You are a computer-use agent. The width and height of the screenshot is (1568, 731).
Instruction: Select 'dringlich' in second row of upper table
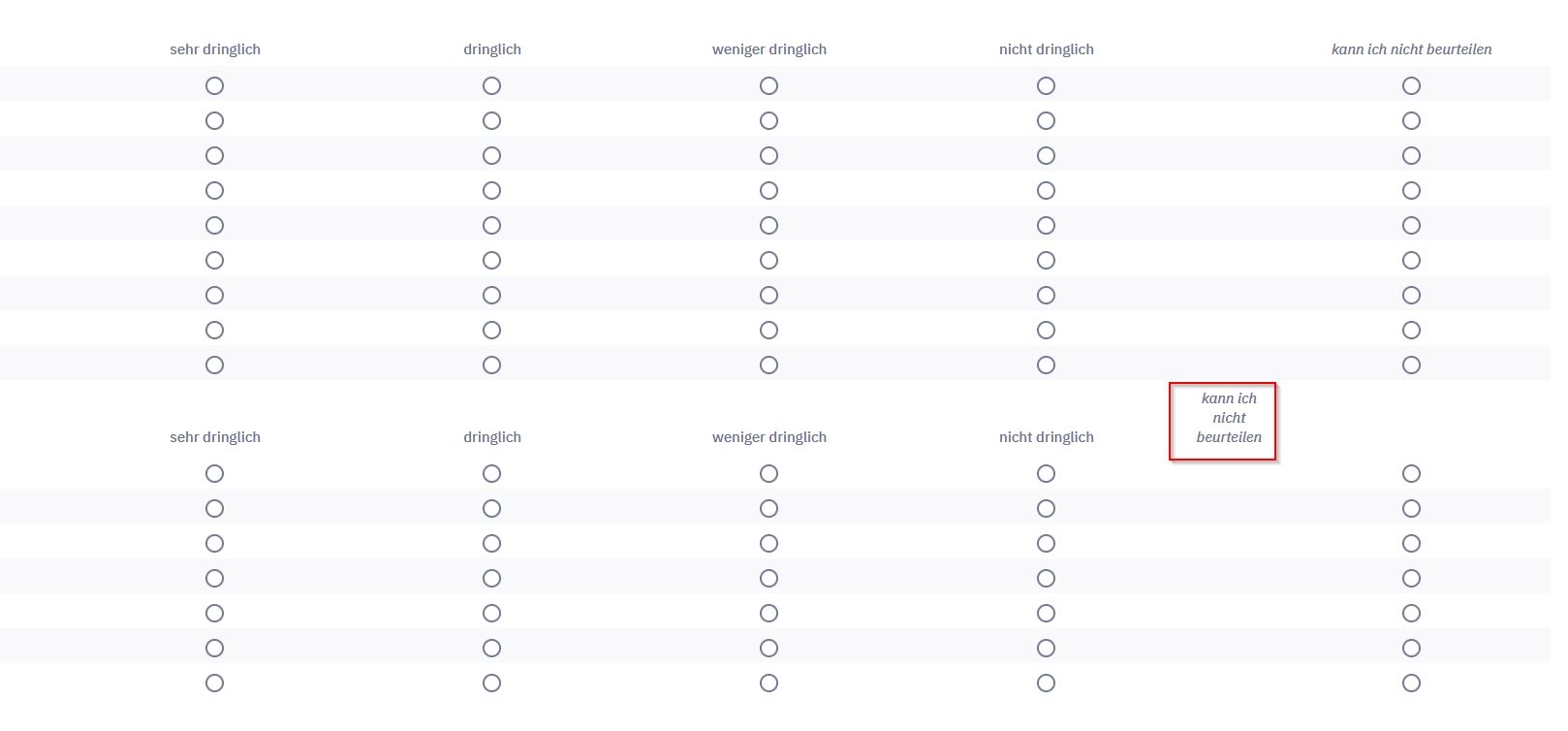pos(491,121)
